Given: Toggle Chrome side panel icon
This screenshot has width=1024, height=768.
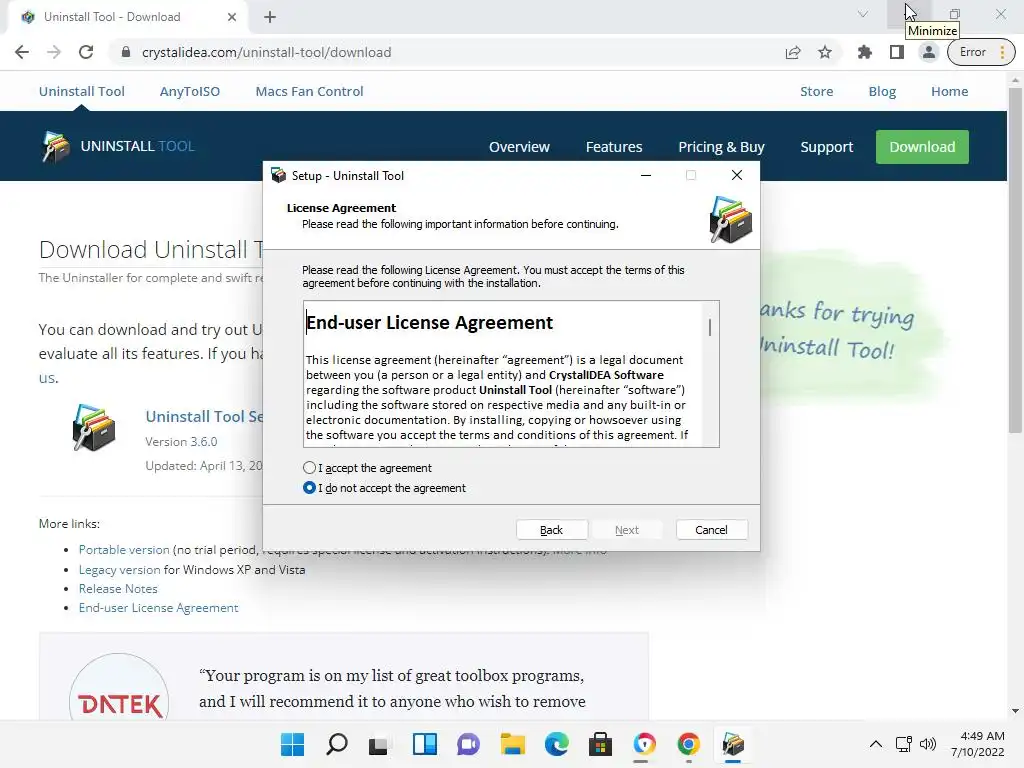Looking at the screenshot, I should click(x=897, y=52).
